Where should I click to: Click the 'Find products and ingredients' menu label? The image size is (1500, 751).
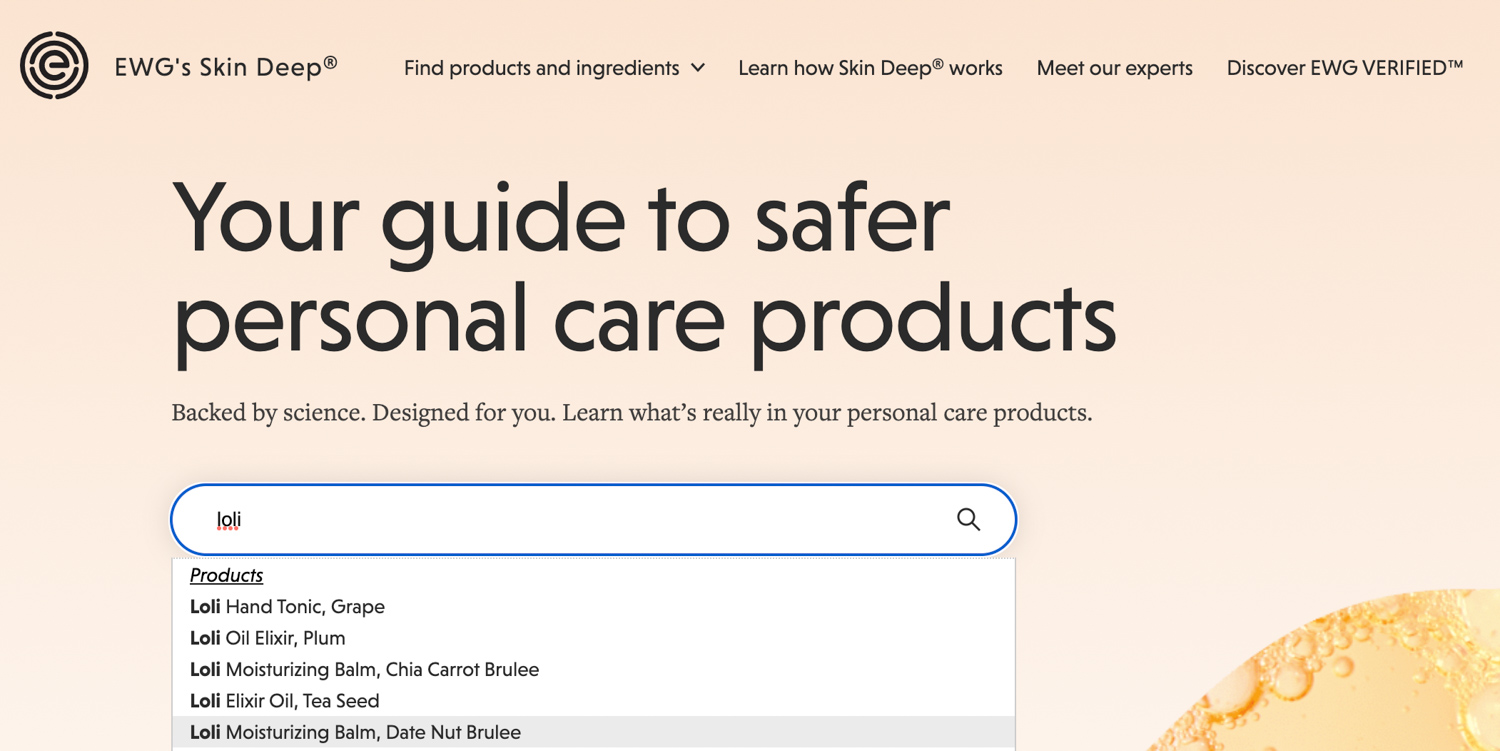tap(541, 68)
